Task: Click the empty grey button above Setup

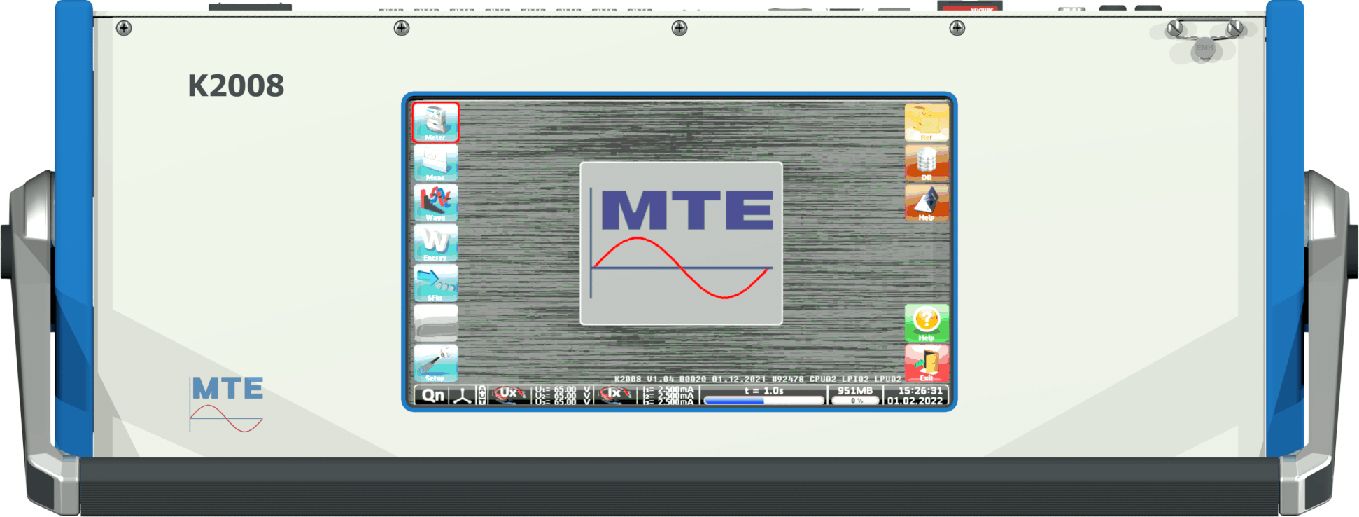Action: tap(436, 324)
